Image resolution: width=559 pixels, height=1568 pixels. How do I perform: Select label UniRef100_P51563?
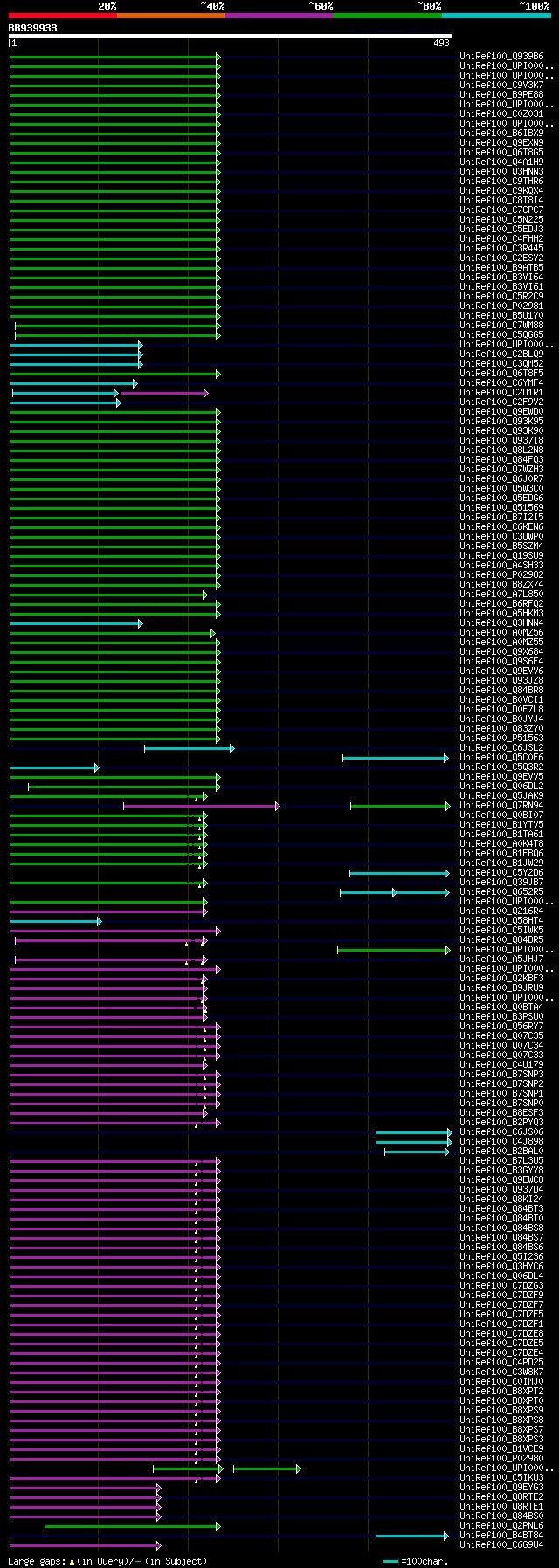tap(501, 739)
